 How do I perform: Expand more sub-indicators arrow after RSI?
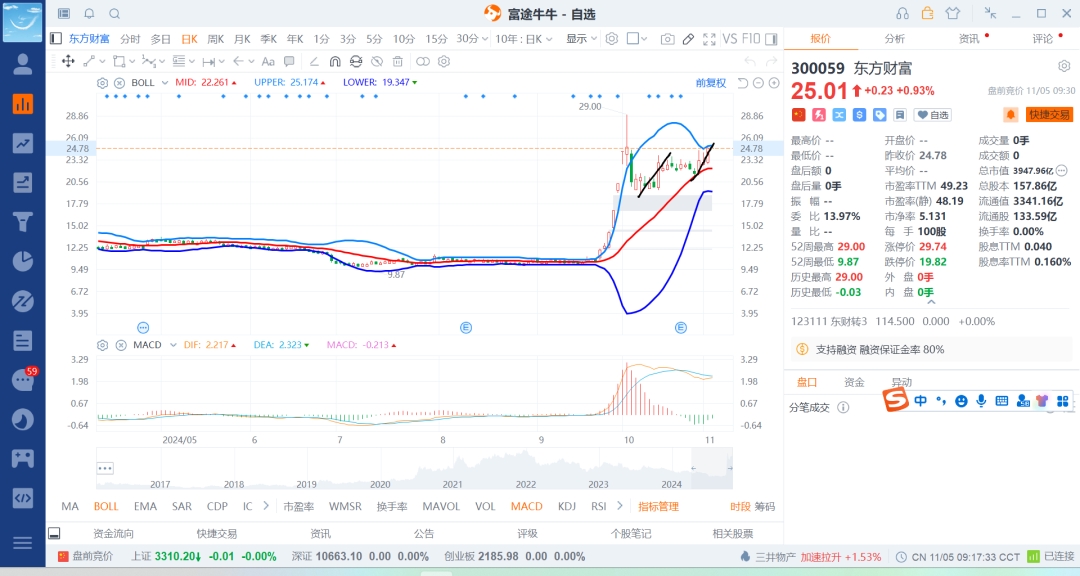click(x=620, y=506)
